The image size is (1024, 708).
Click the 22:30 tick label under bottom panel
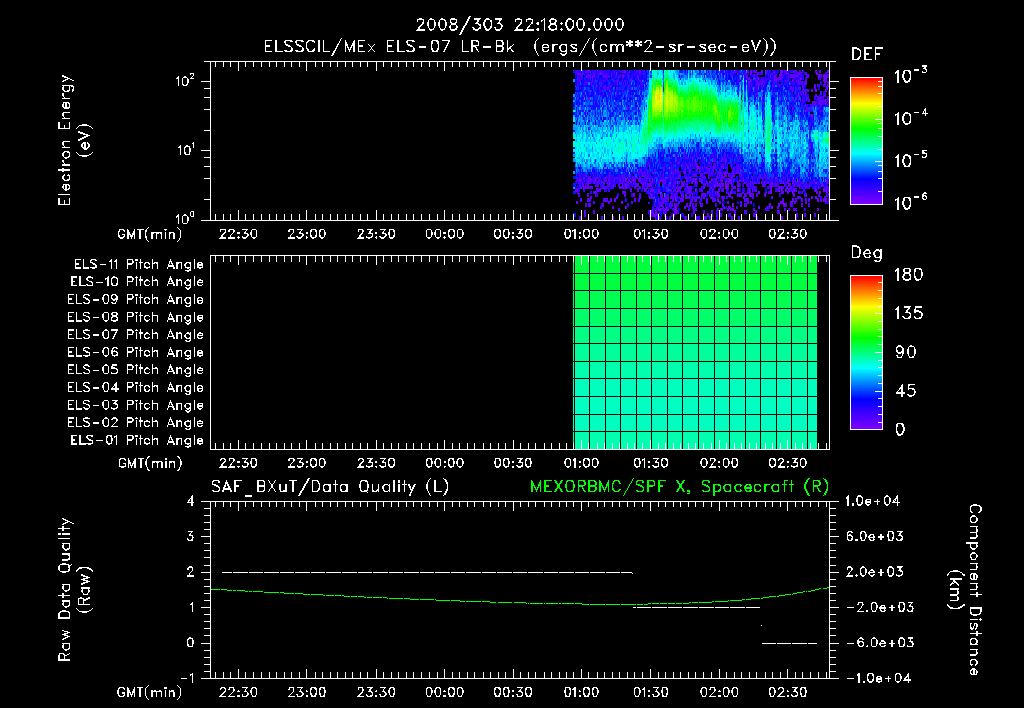(x=238, y=692)
